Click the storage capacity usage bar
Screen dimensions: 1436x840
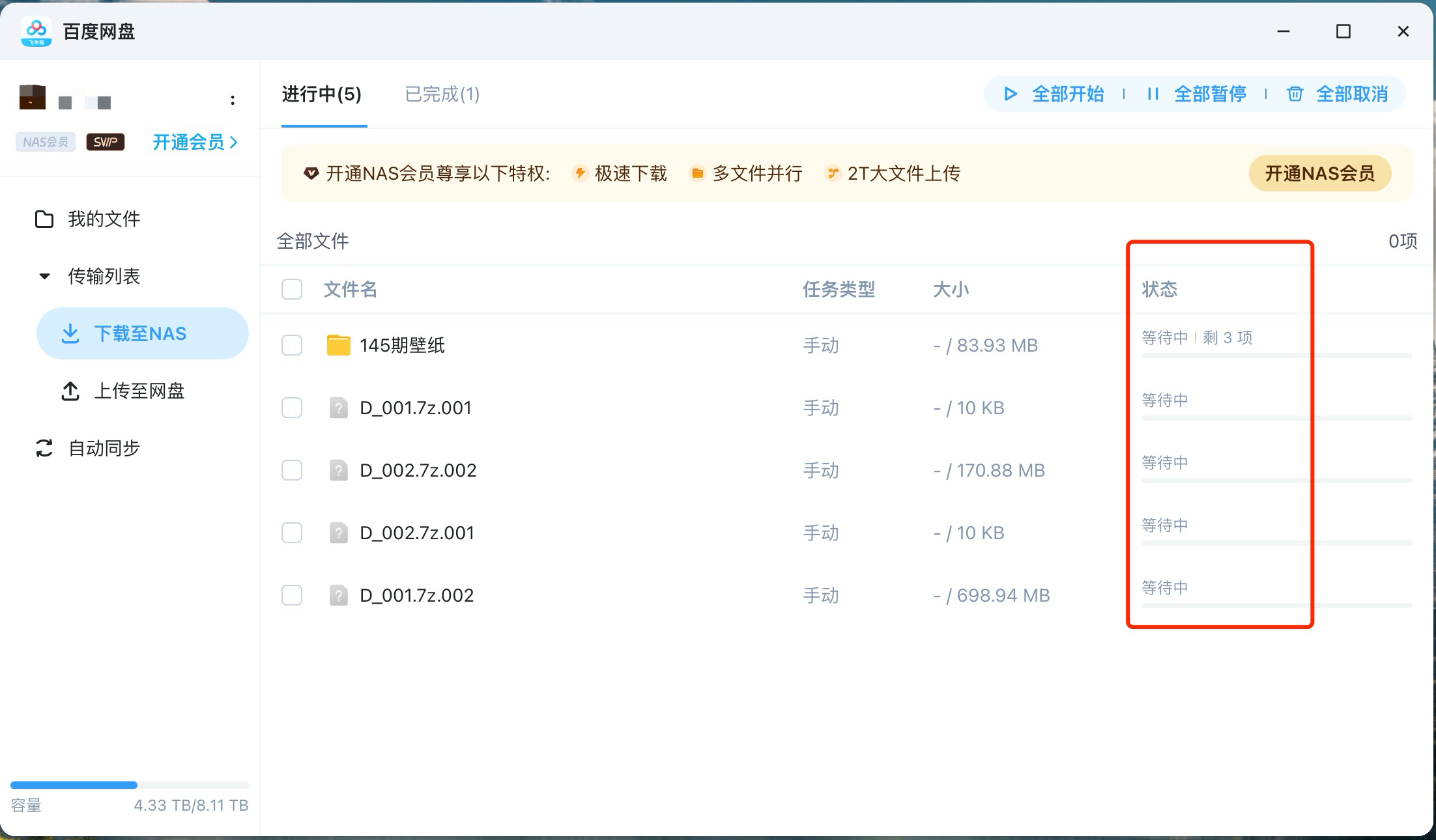(x=130, y=785)
